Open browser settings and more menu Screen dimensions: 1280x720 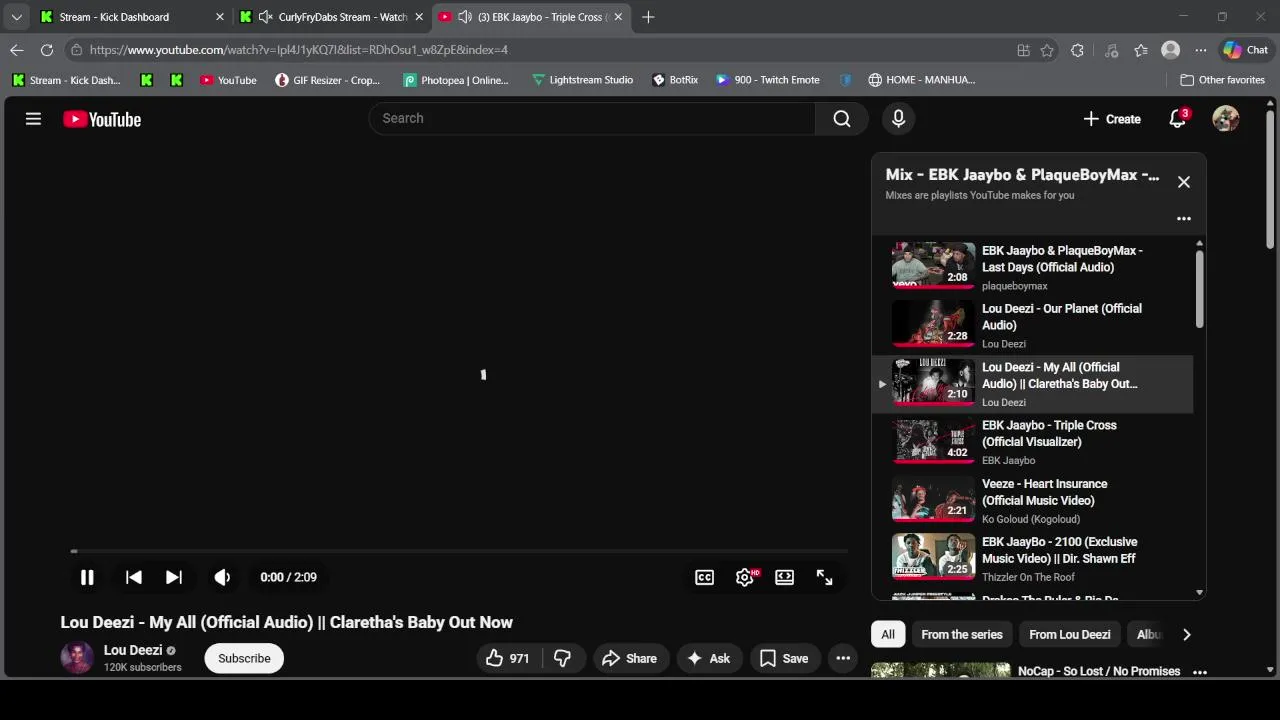click(1201, 50)
